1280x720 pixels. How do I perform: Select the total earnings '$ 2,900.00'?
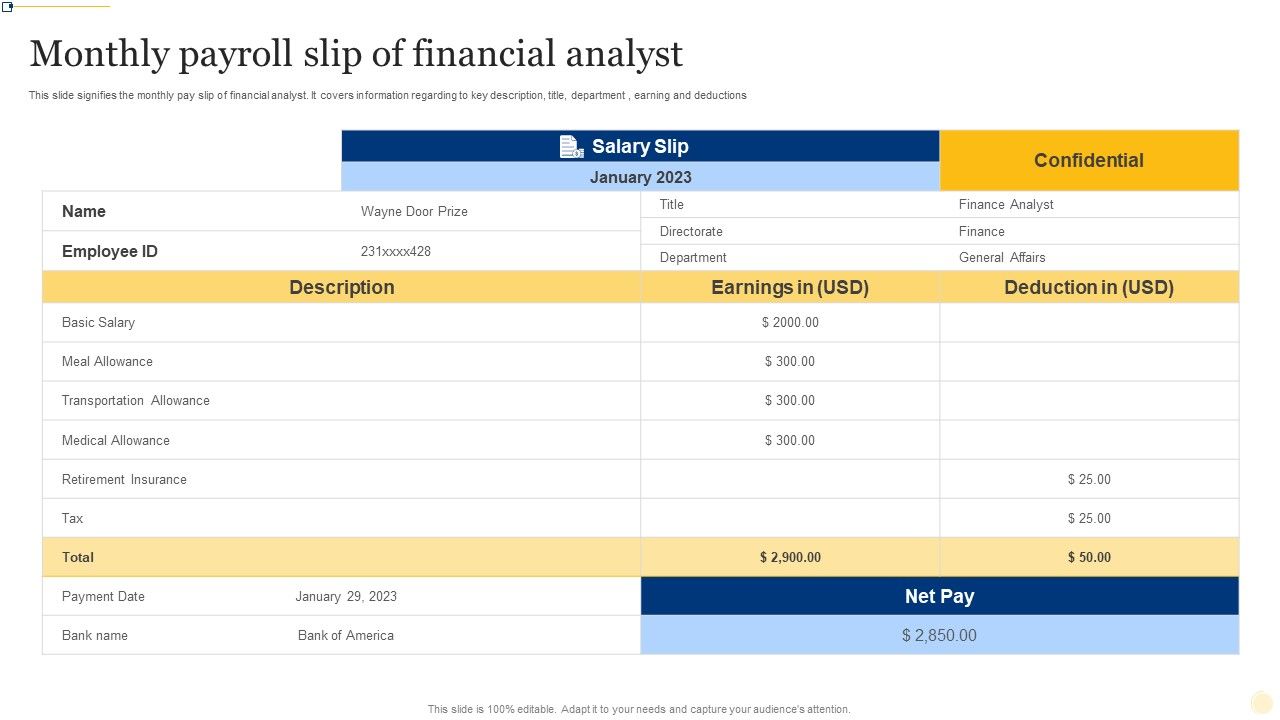point(790,557)
